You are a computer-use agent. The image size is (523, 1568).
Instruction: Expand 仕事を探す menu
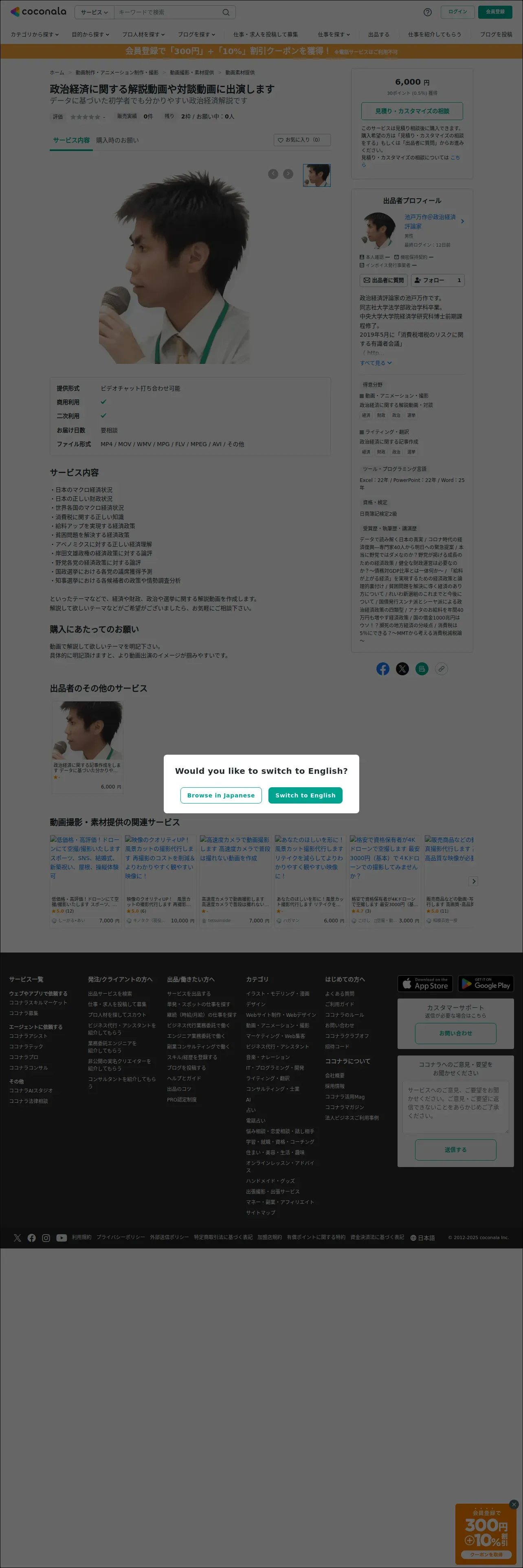pyautogui.click(x=334, y=35)
